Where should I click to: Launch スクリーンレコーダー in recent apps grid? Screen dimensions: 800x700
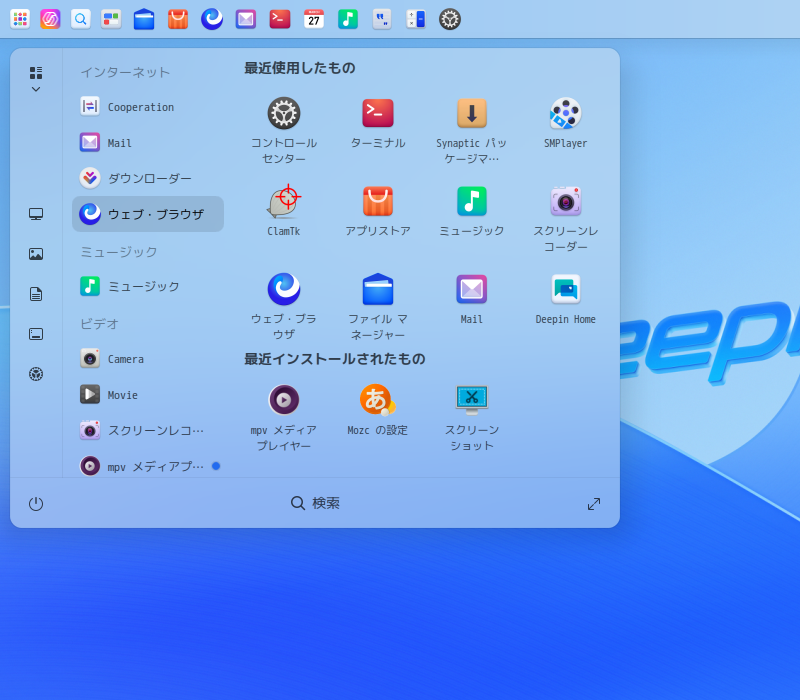(x=566, y=201)
